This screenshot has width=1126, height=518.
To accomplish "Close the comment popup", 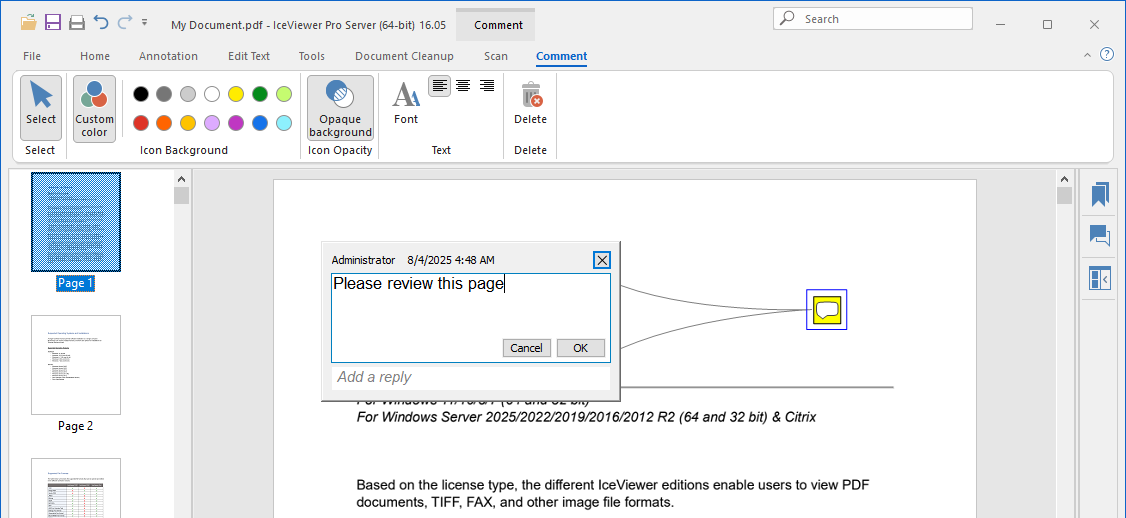I will (x=602, y=260).
